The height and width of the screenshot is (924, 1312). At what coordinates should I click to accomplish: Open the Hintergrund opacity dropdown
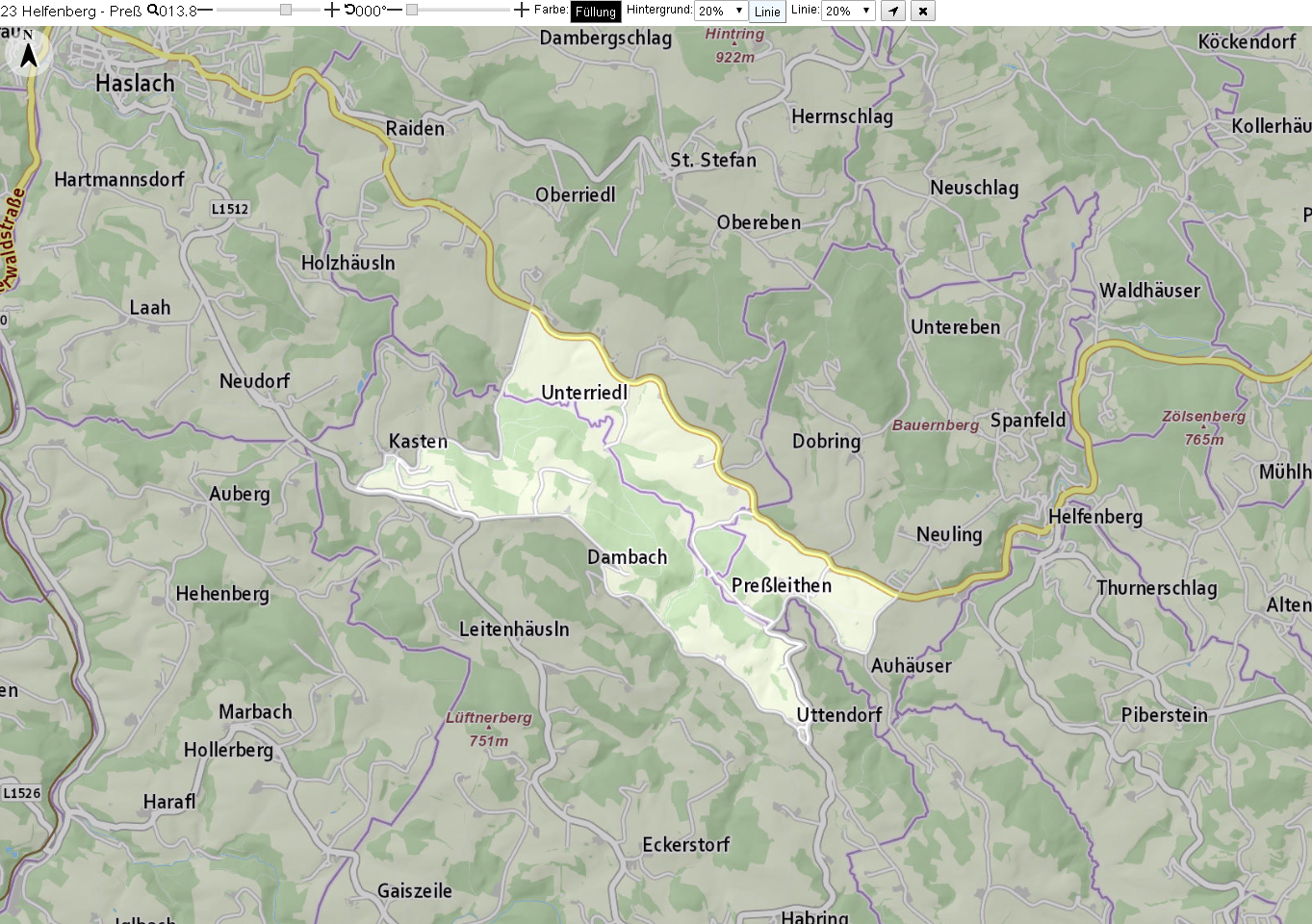[x=720, y=11]
